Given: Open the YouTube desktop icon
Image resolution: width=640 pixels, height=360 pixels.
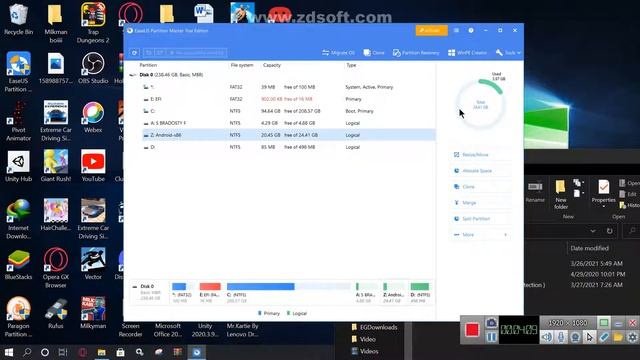Looking at the screenshot, I should point(93,166).
